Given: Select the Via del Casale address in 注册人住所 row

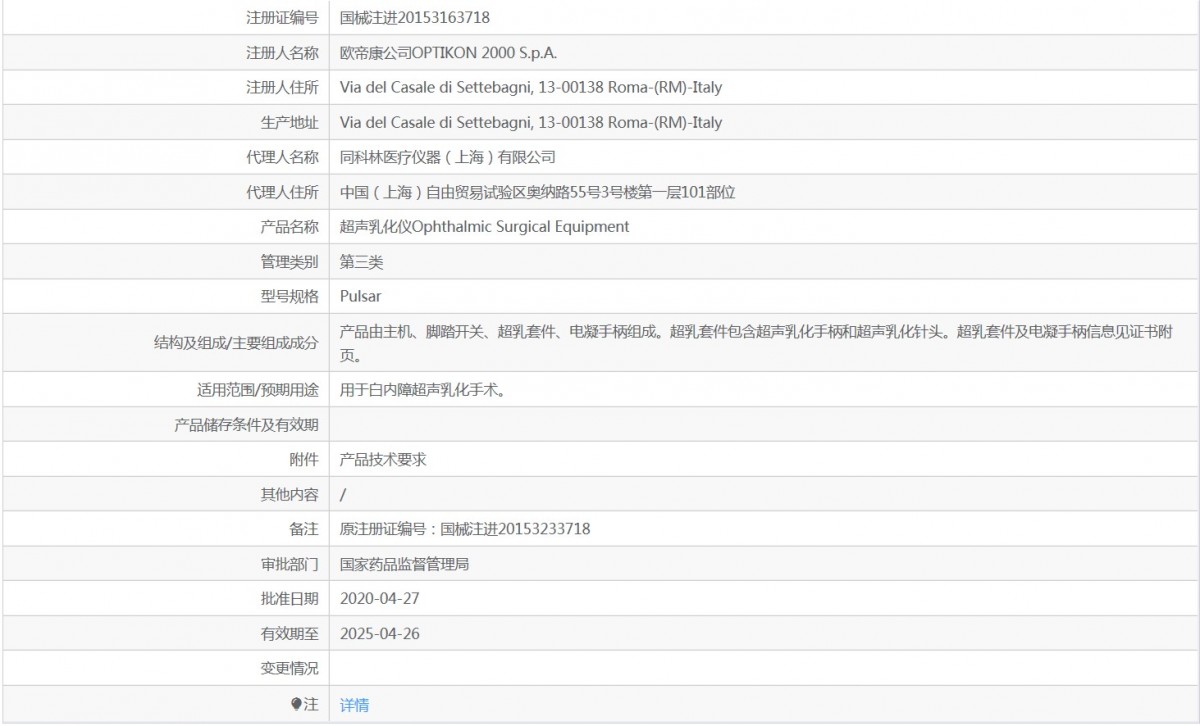Looking at the screenshot, I should (531, 87).
